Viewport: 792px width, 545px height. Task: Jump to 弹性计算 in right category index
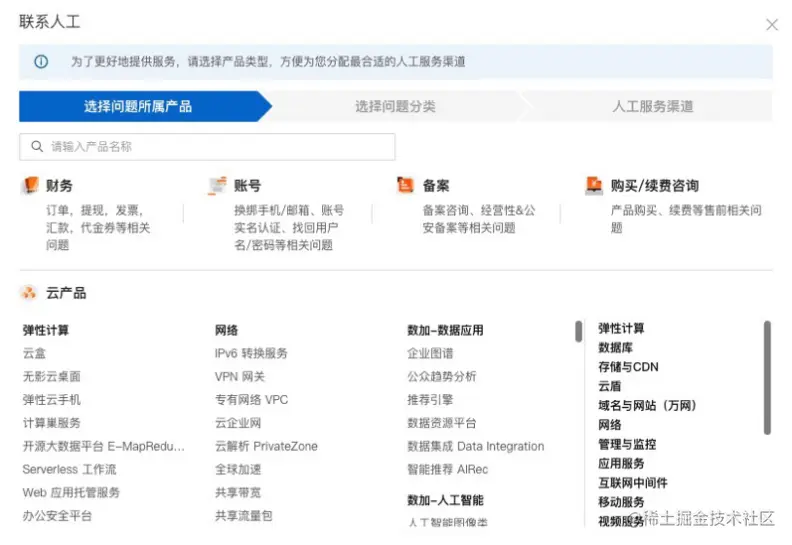[x=621, y=328]
